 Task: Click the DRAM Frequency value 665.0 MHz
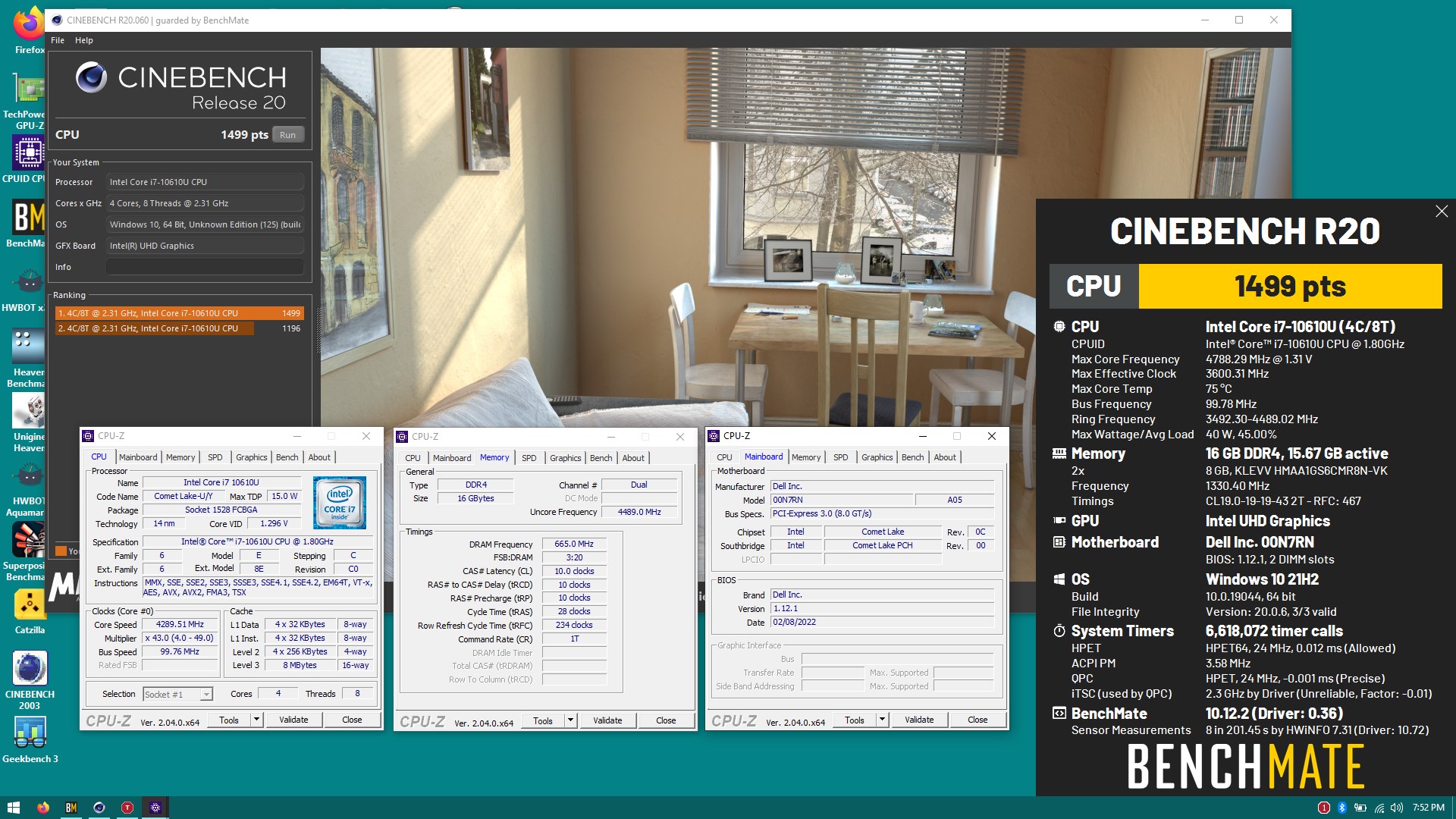[x=574, y=544]
